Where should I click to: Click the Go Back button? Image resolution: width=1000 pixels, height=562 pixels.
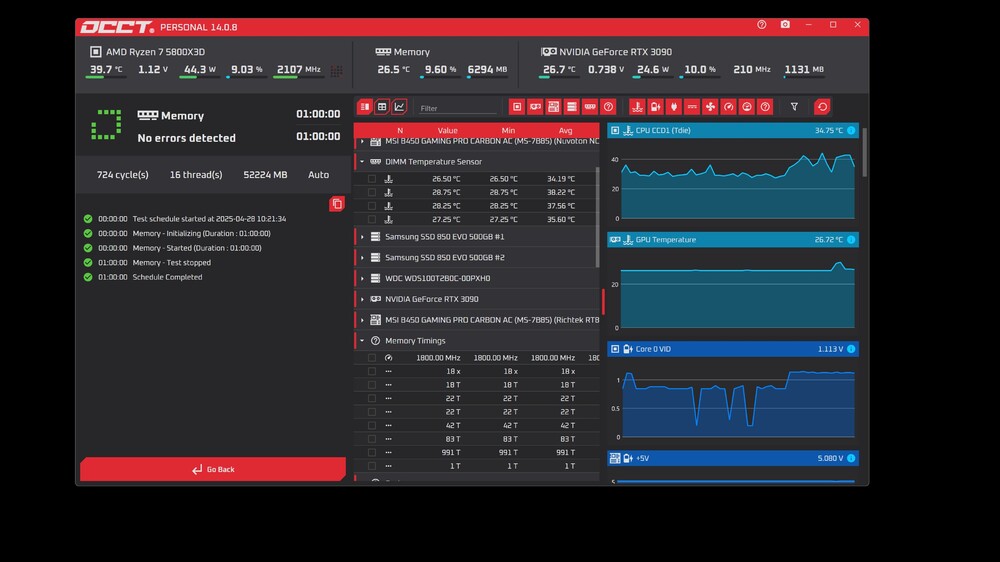(213, 469)
